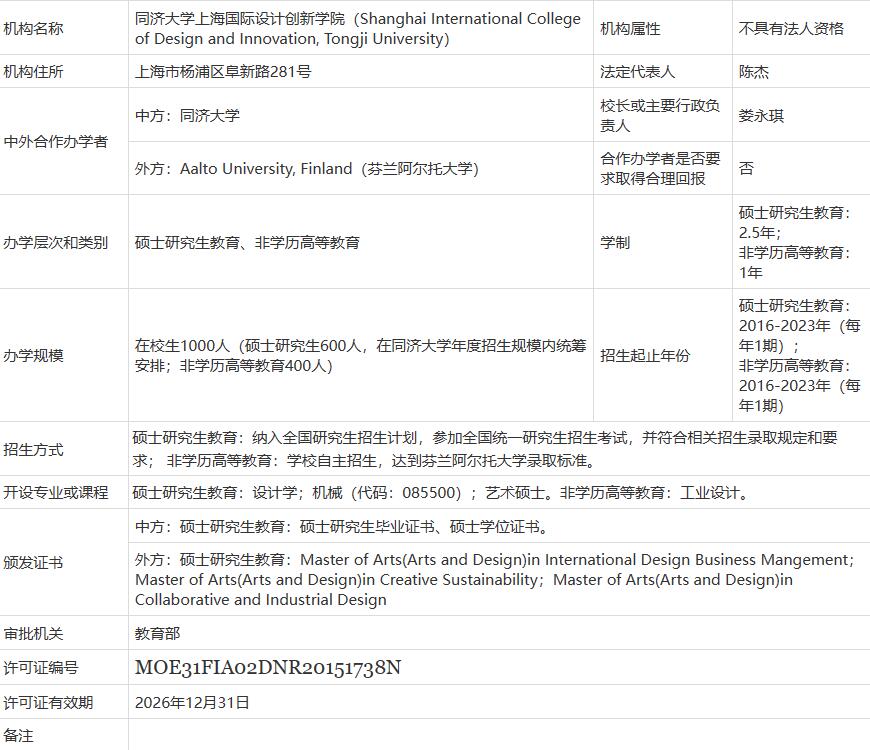Select the 审批机关 label

[33, 634]
